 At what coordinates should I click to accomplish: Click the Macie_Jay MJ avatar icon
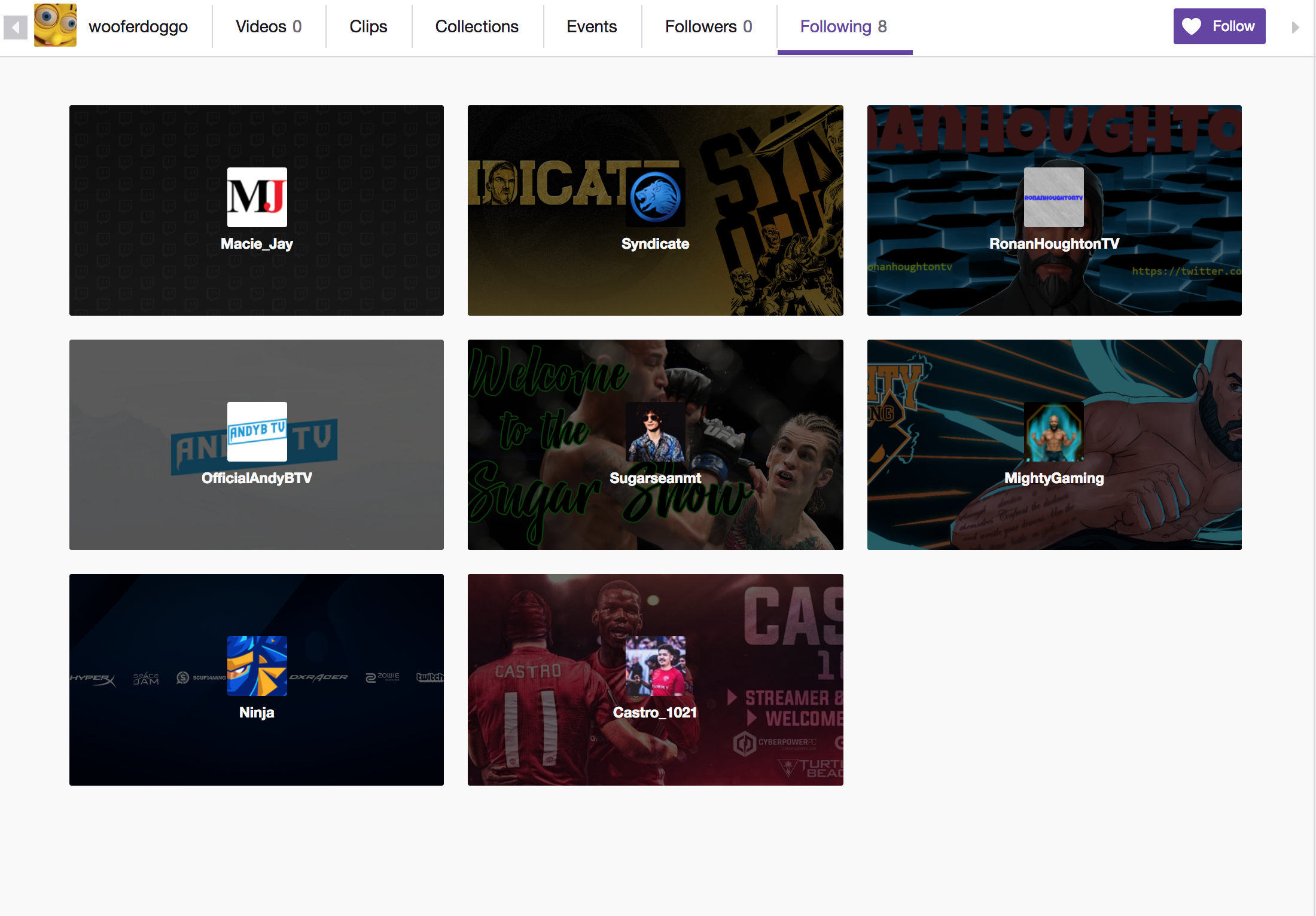(257, 197)
